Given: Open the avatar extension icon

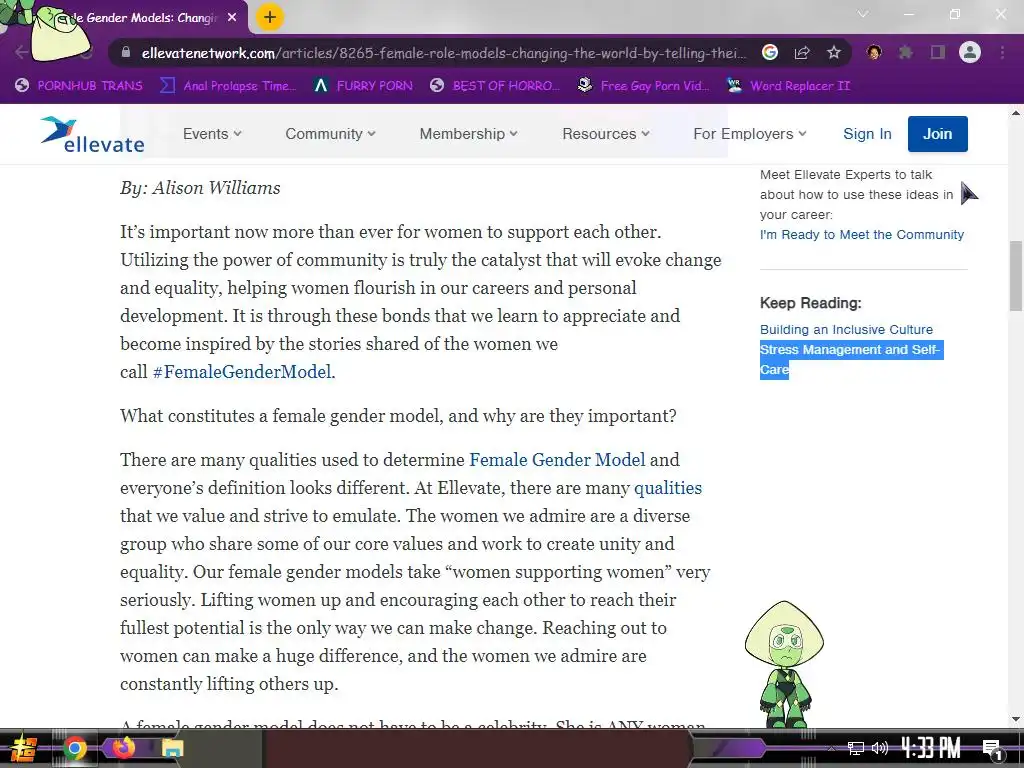Looking at the screenshot, I should tap(874, 52).
